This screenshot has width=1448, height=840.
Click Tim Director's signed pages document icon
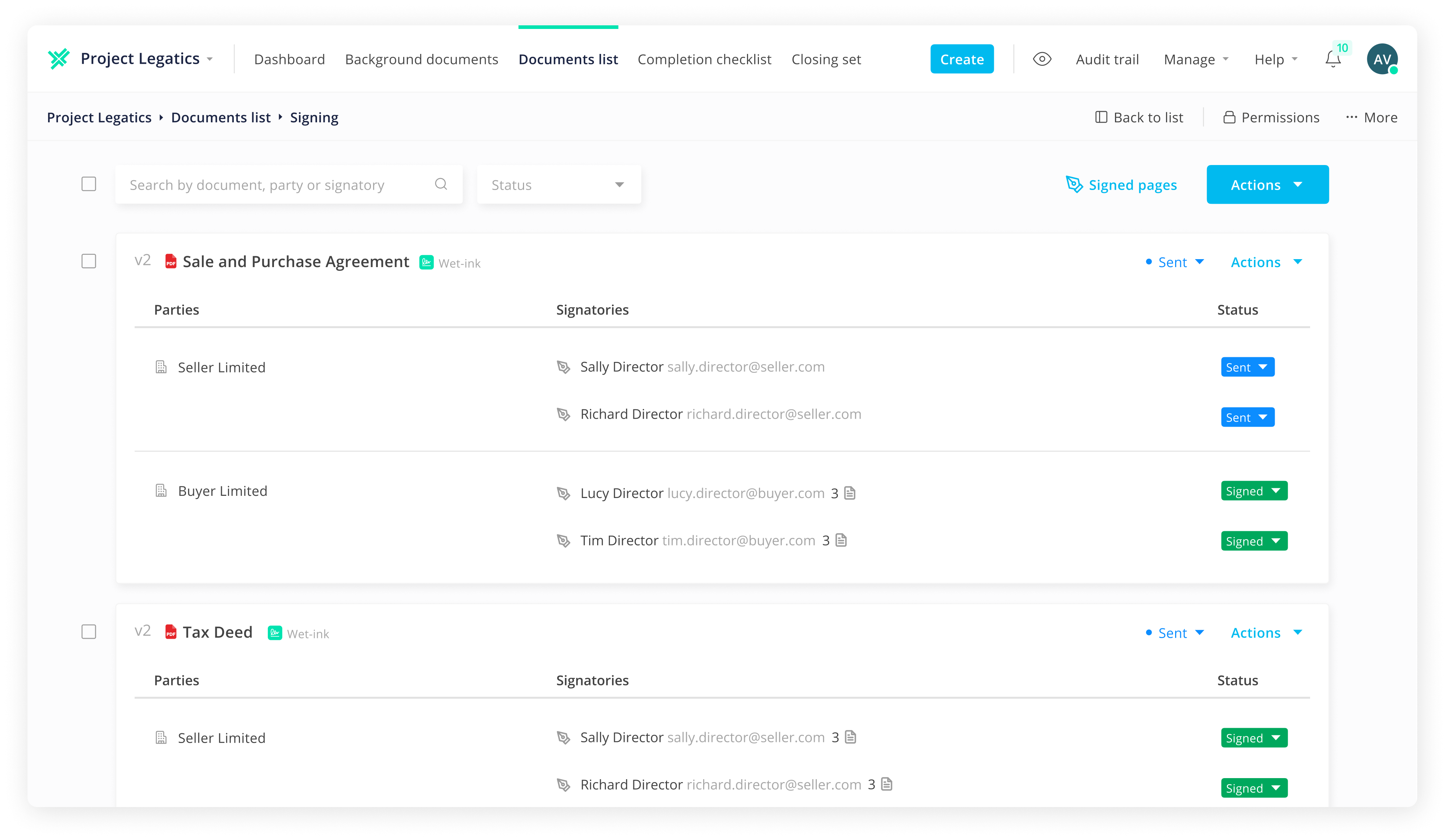[x=841, y=540]
